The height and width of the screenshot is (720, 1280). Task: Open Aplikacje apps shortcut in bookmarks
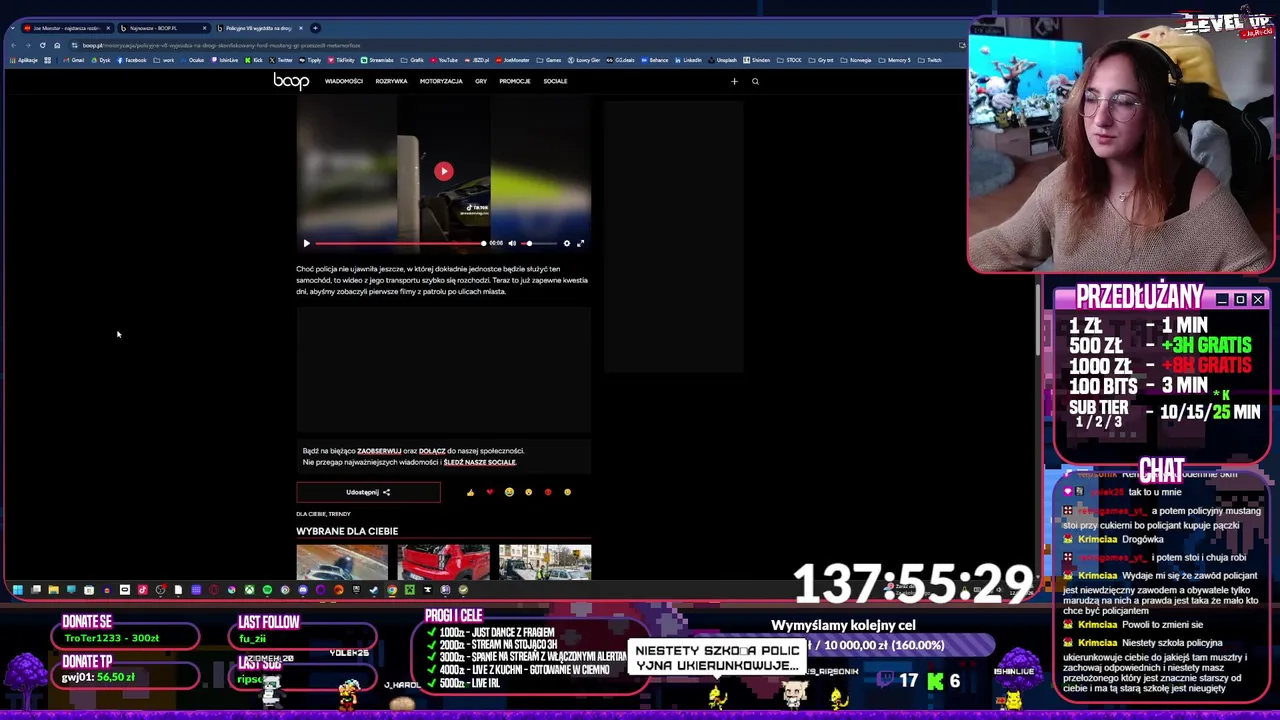(25, 60)
